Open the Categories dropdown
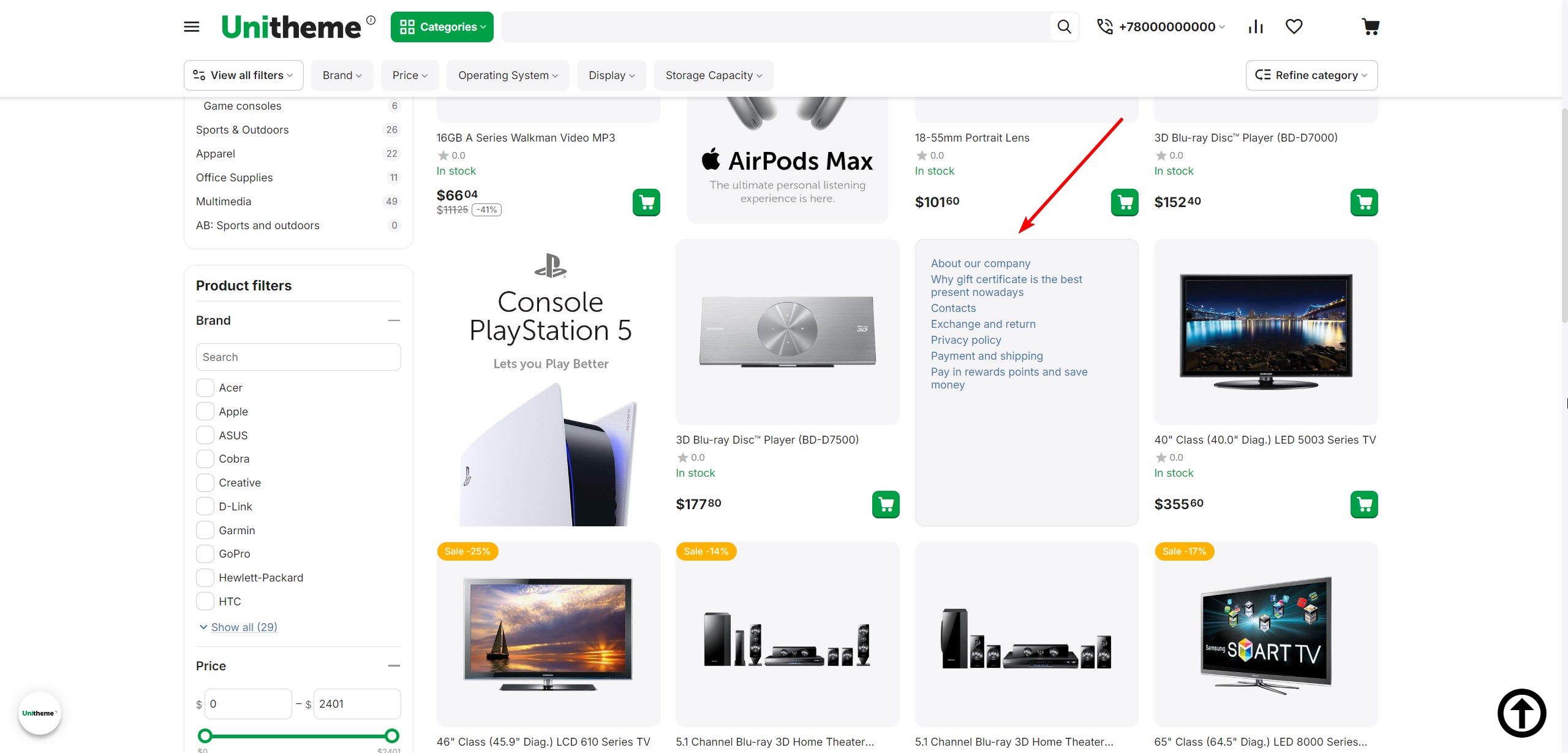This screenshot has width=1568, height=753. tap(442, 27)
